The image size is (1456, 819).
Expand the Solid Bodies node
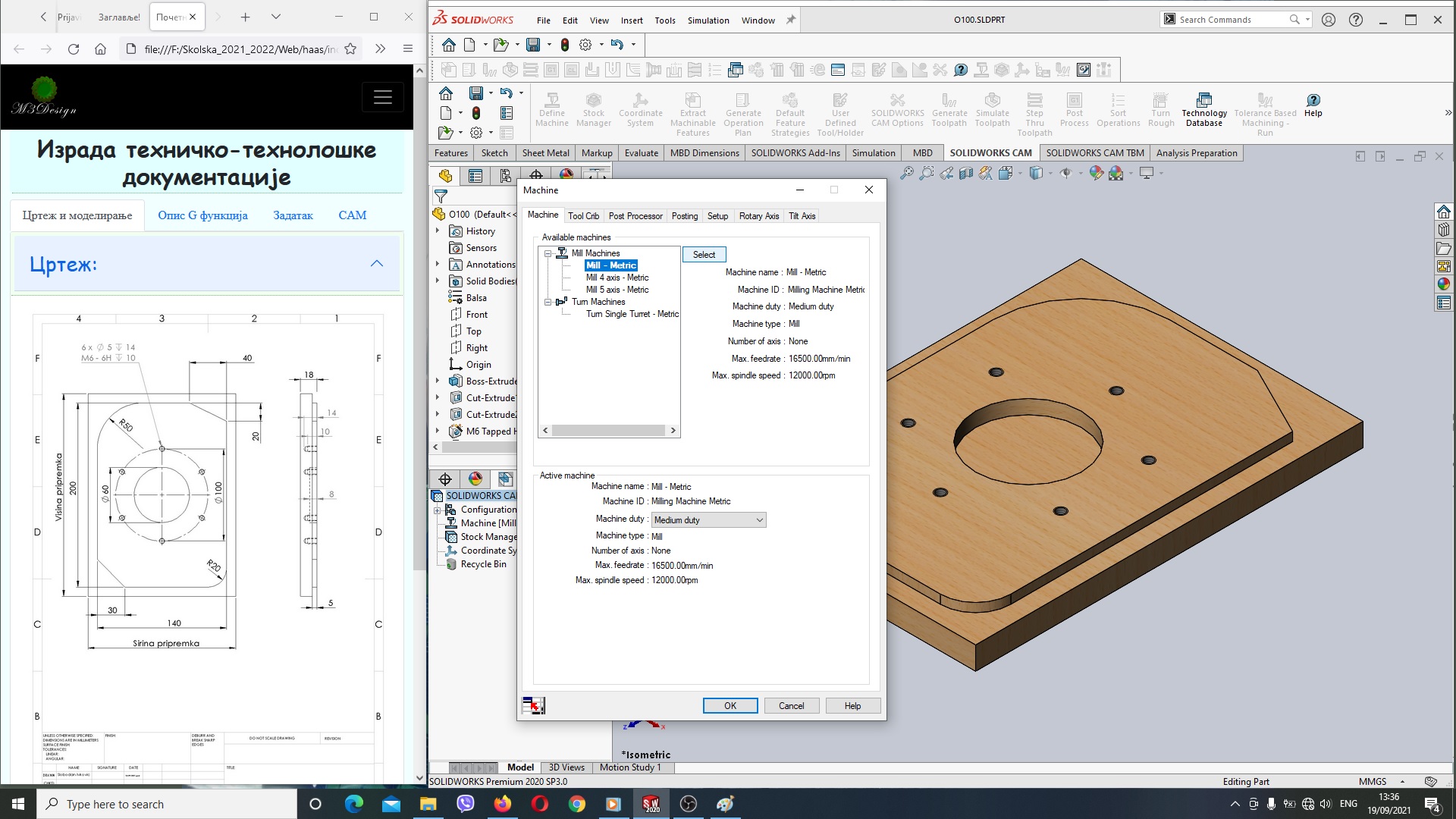coord(438,281)
